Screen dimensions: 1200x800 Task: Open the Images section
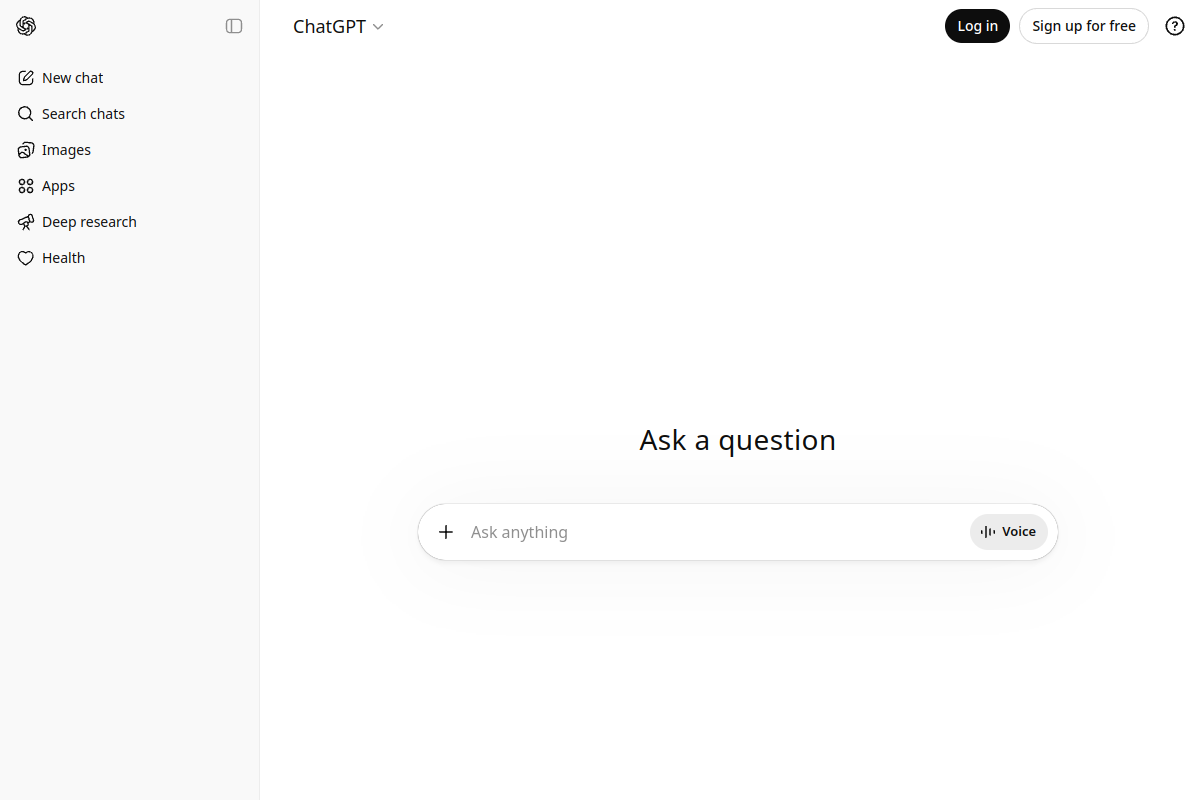click(x=66, y=149)
